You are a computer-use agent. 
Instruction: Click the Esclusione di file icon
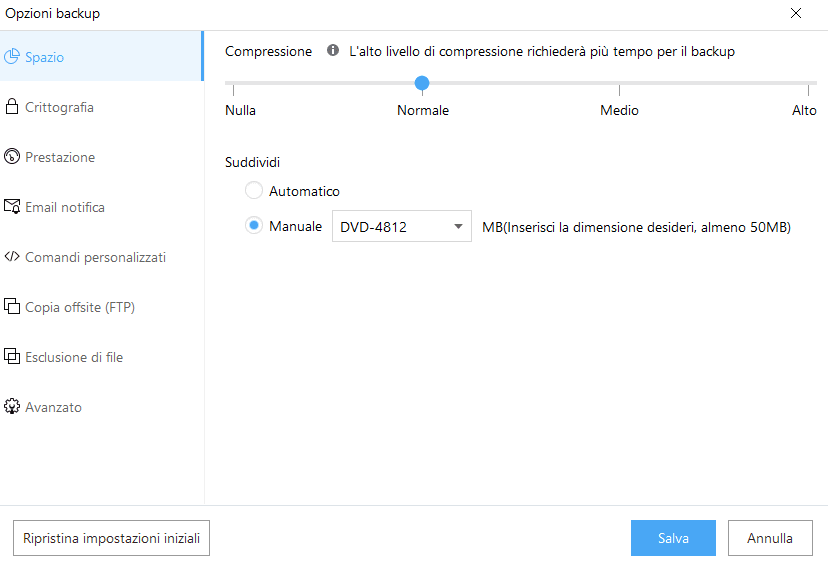pos(12,357)
